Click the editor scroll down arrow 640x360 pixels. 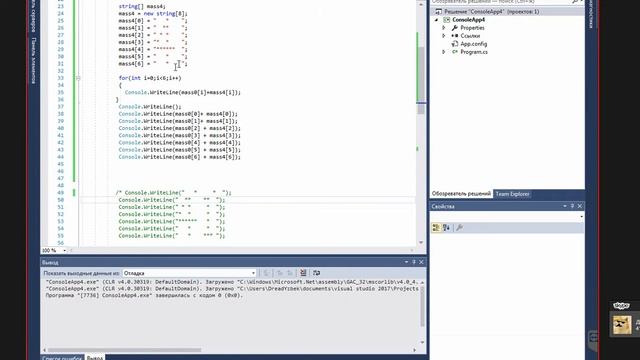point(421,242)
